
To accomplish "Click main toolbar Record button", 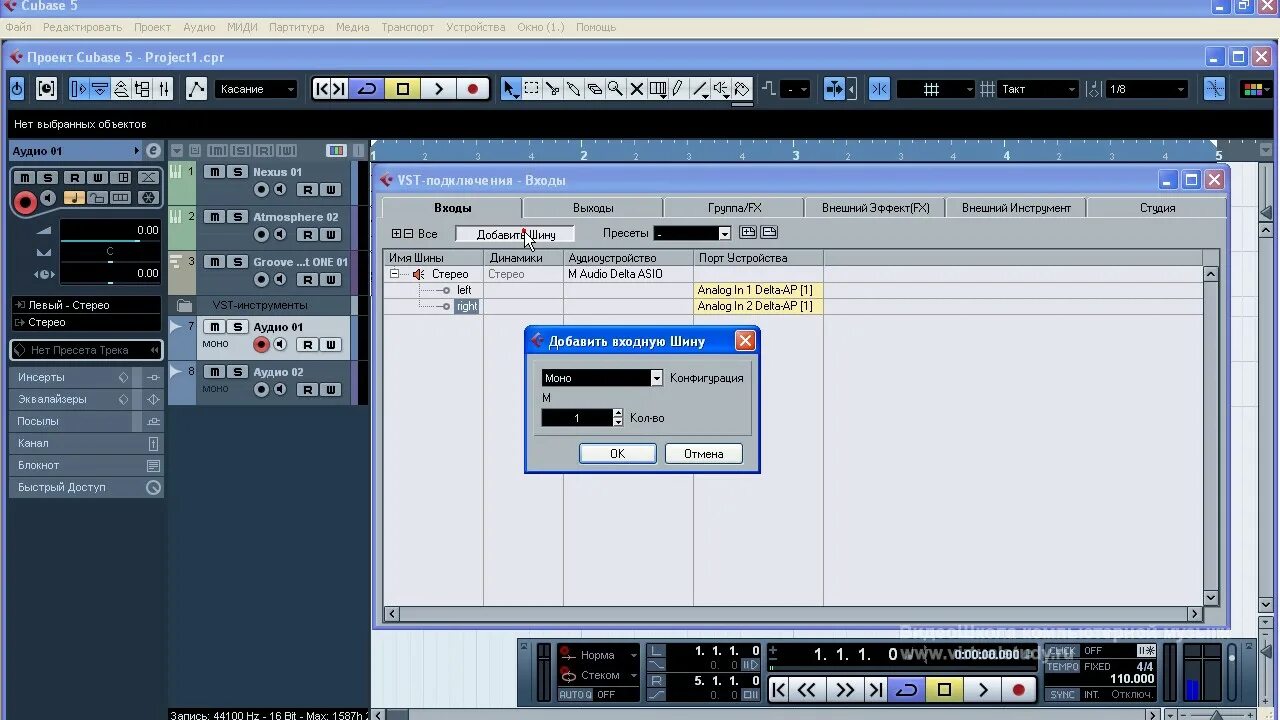I will pos(473,89).
